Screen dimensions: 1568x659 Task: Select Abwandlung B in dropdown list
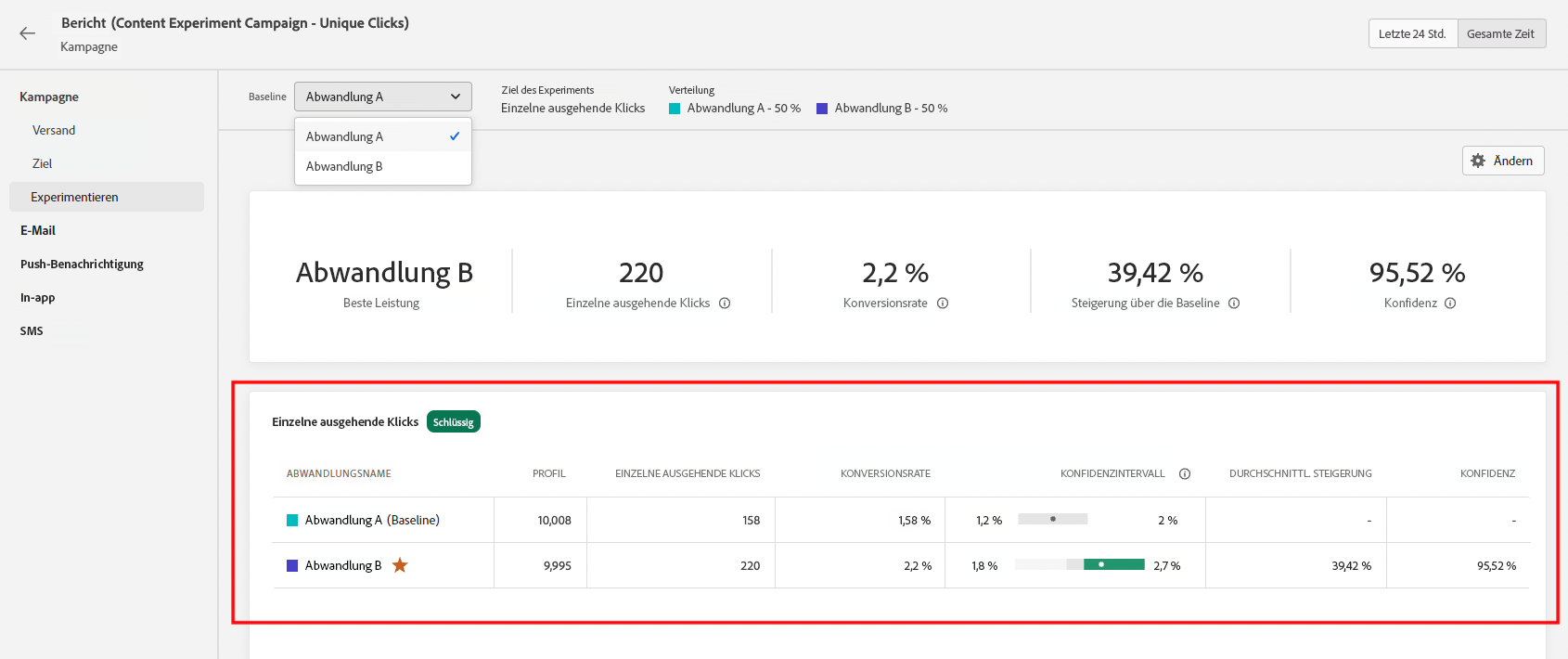coord(383,166)
